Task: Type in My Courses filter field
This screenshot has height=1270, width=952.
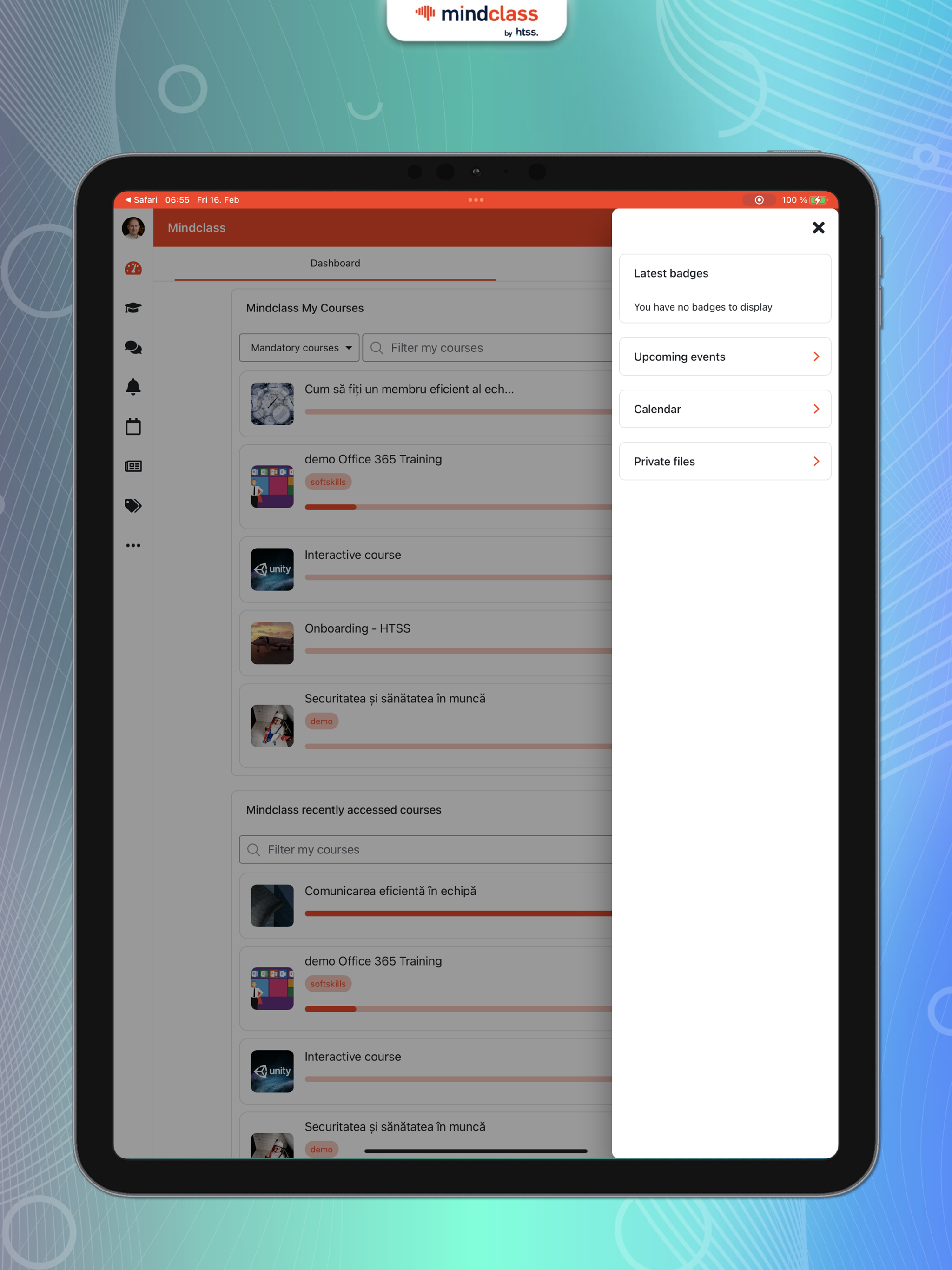Action: point(488,348)
